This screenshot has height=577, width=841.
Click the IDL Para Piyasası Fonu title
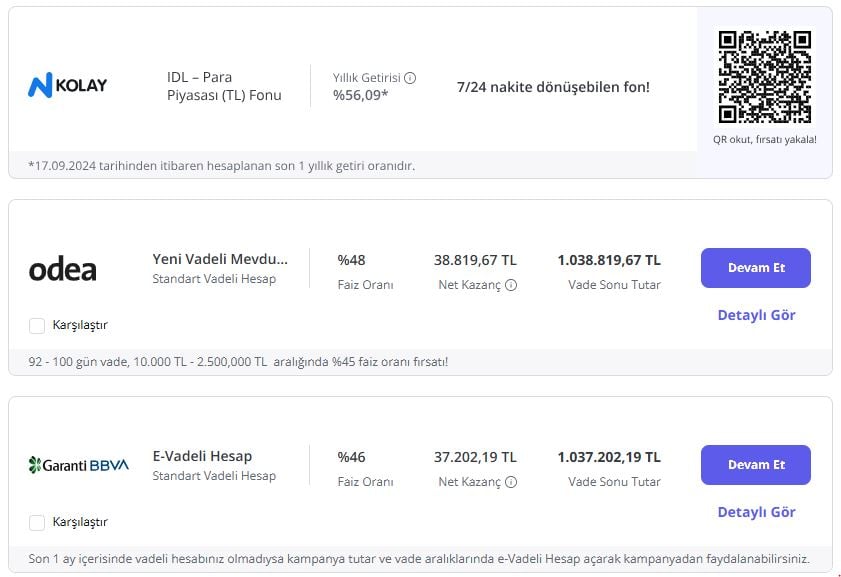(x=224, y=85)
